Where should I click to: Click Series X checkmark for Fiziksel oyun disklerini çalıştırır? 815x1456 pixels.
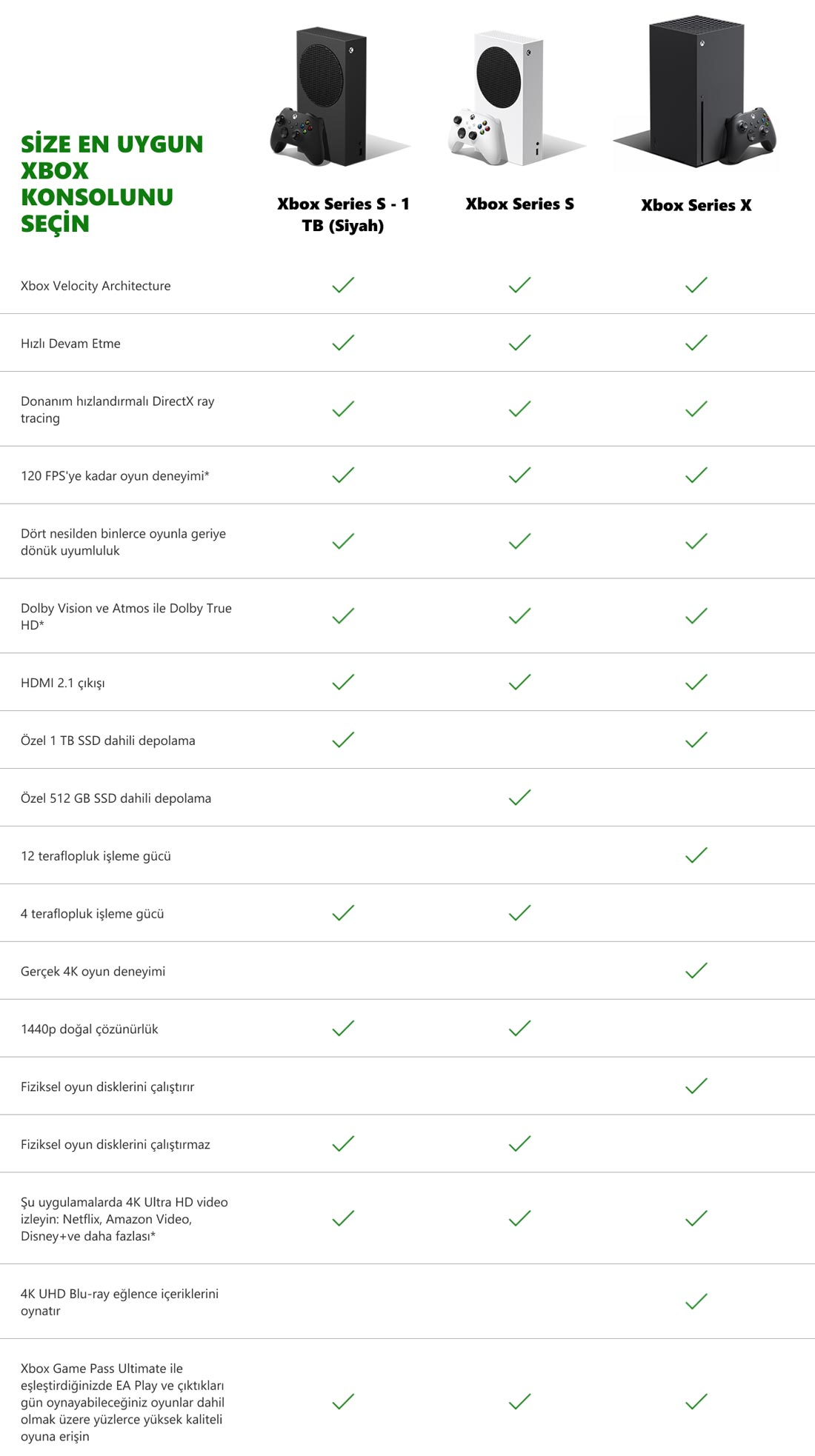tap(696, 1086)
